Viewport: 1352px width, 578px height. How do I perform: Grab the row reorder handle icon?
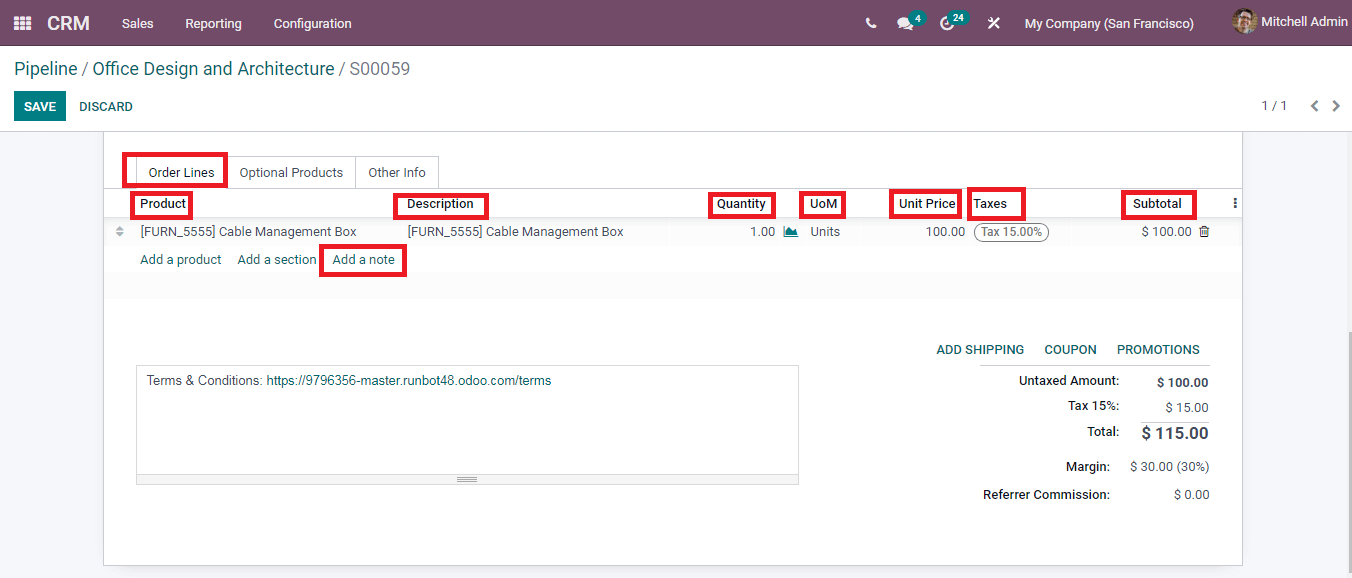point(120,232)
